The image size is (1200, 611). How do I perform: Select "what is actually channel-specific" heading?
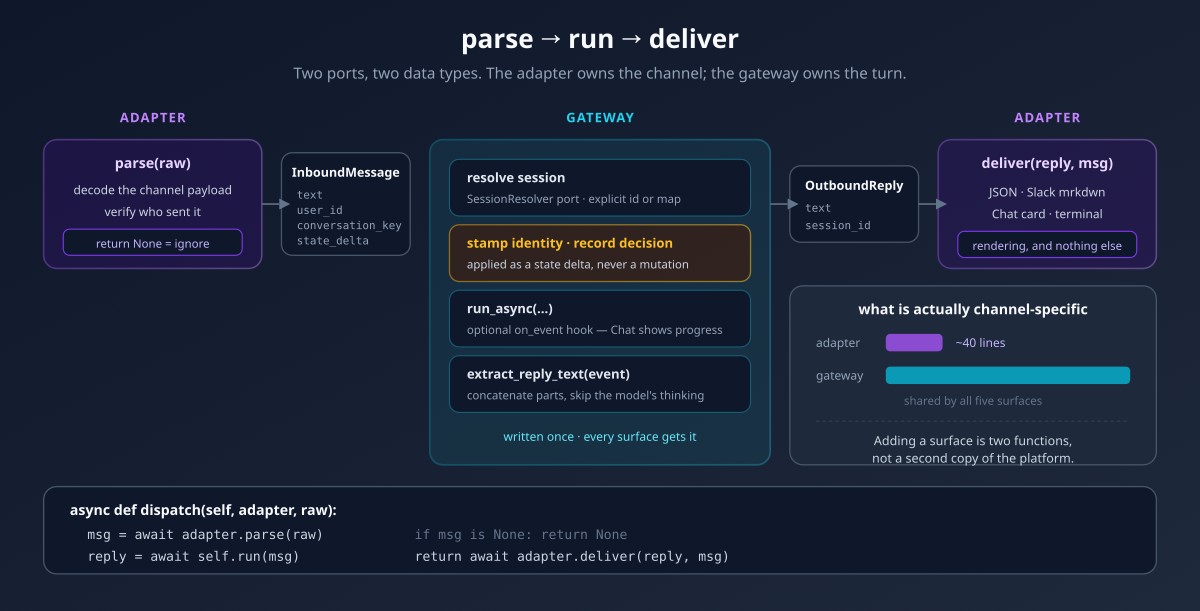coord(973,309)
